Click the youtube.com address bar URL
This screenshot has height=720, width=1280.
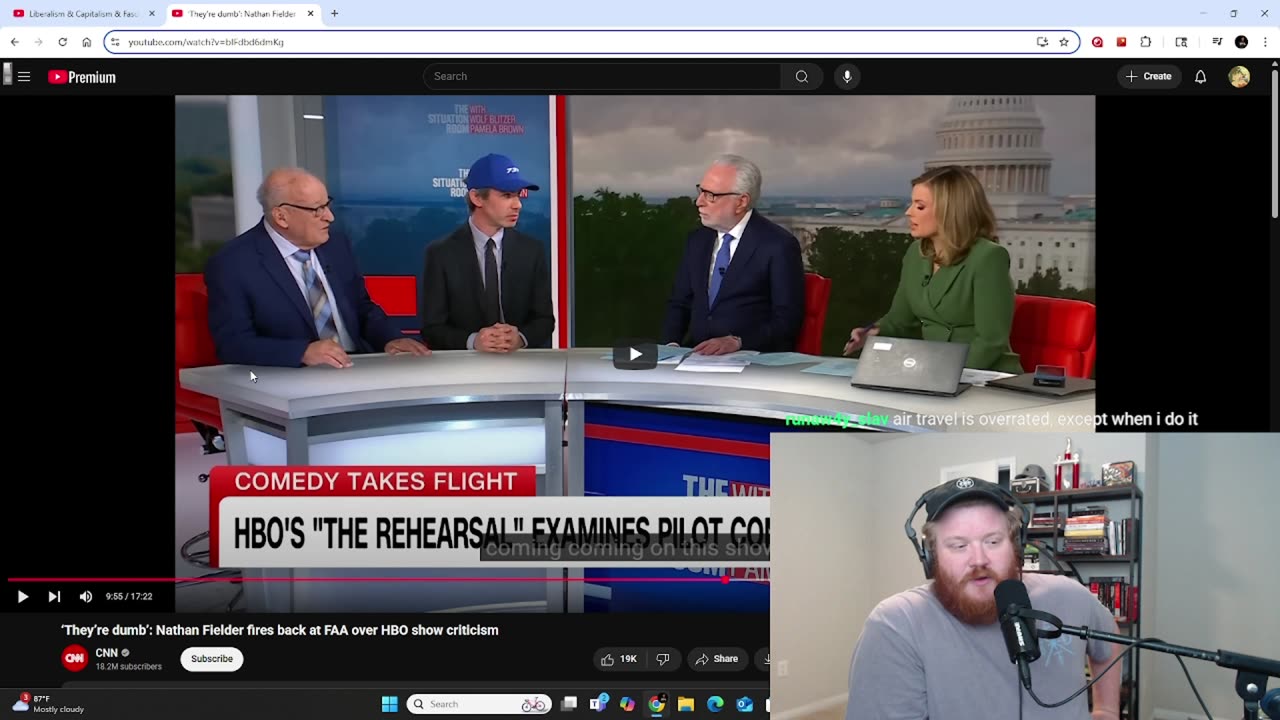[x=206, y=42]
